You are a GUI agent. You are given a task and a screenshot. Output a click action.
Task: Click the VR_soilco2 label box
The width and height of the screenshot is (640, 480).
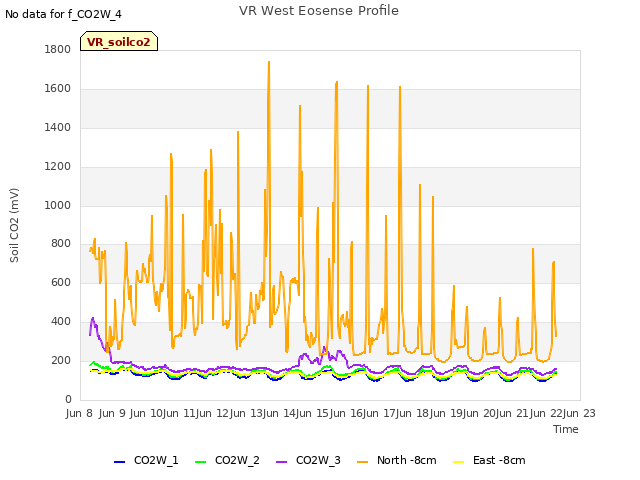[x=119, y=41]
